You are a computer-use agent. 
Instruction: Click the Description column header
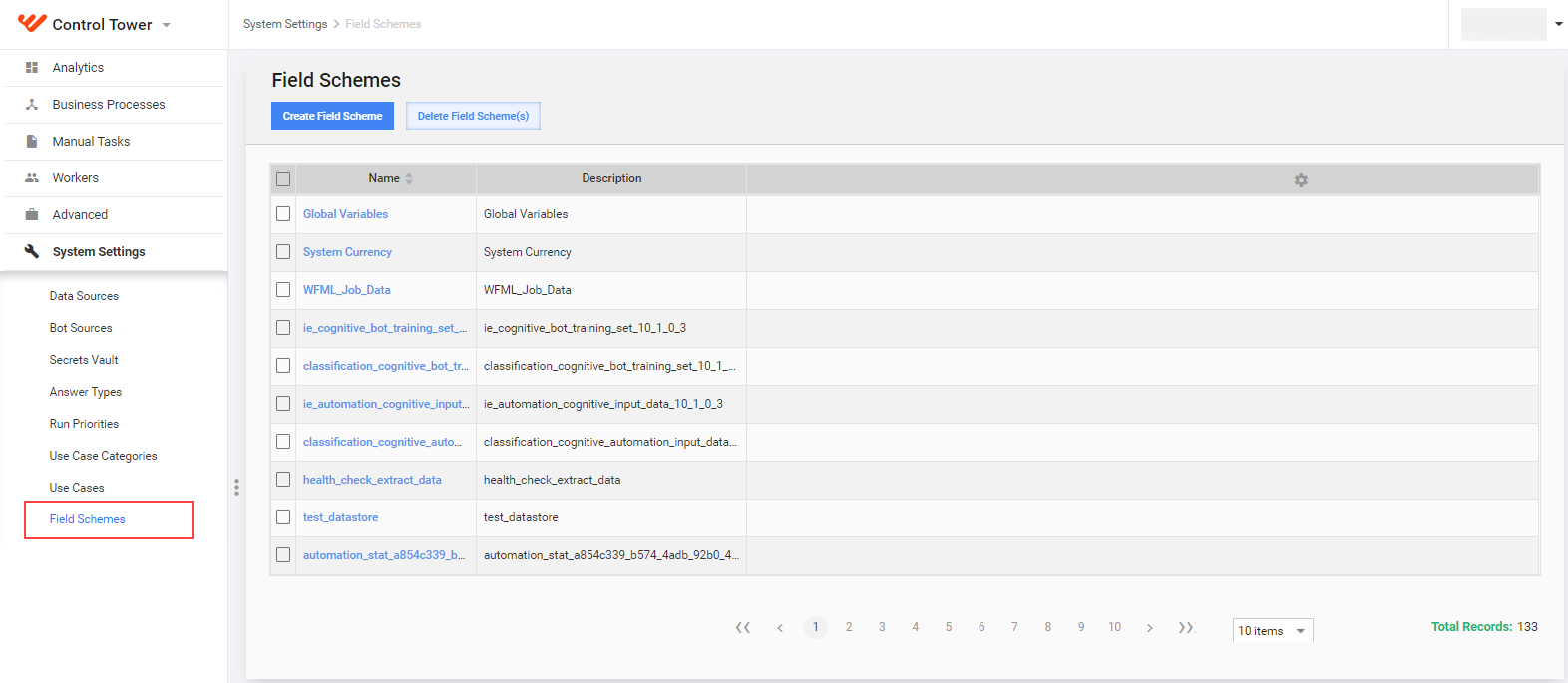click(611, 178)
